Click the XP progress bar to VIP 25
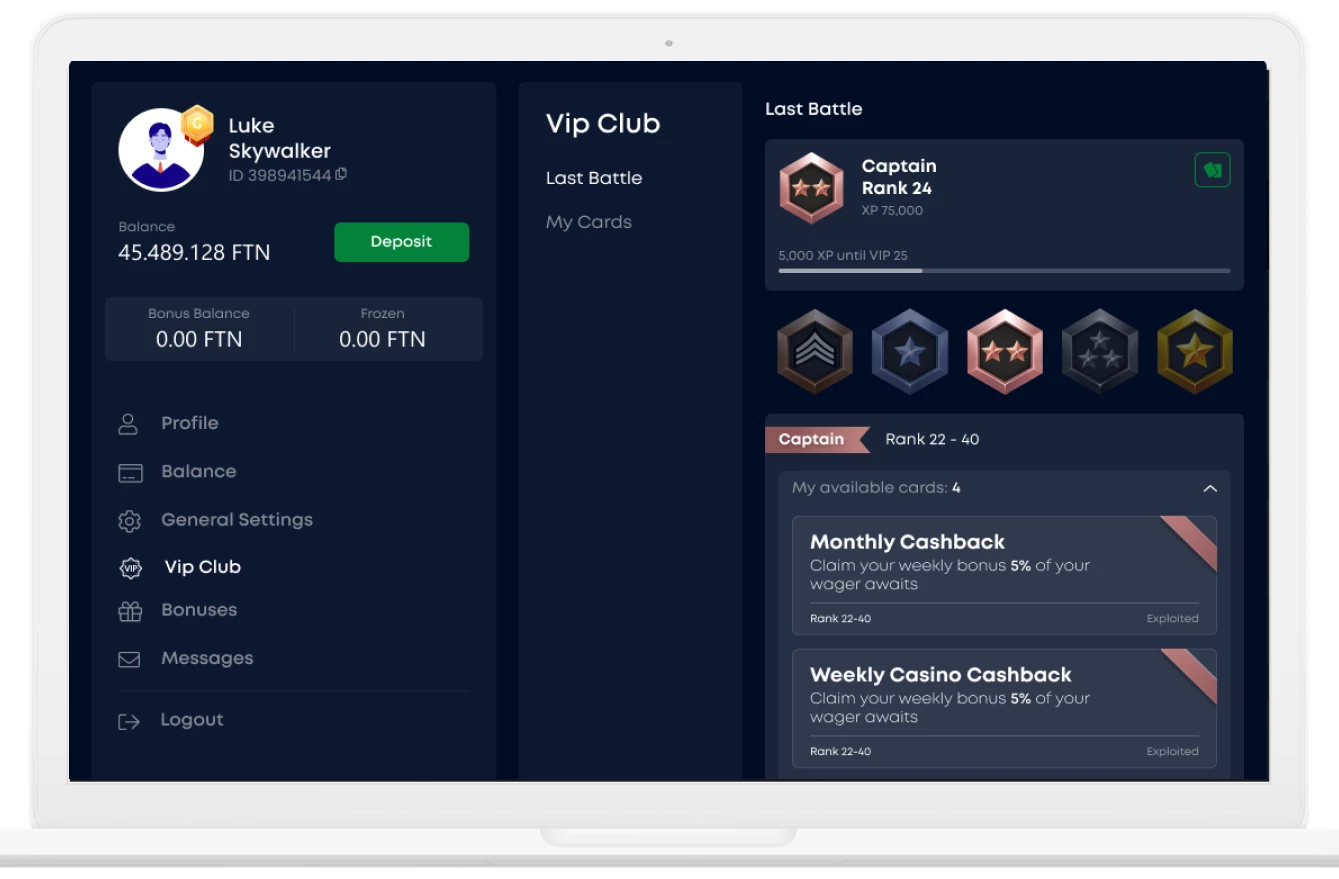 (x=1003, y=271)
